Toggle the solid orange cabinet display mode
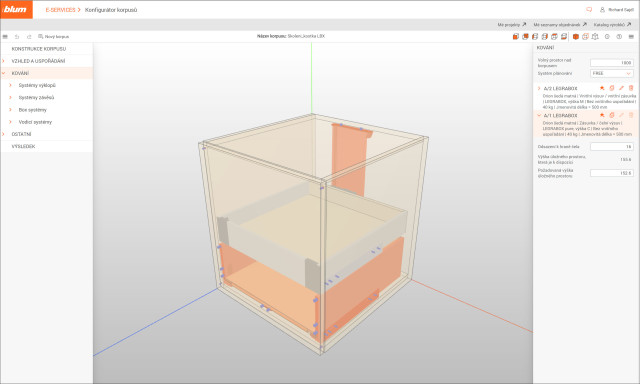Image resolution: width=640 pixels, height=384 pixels. click(x=576, y=37)
